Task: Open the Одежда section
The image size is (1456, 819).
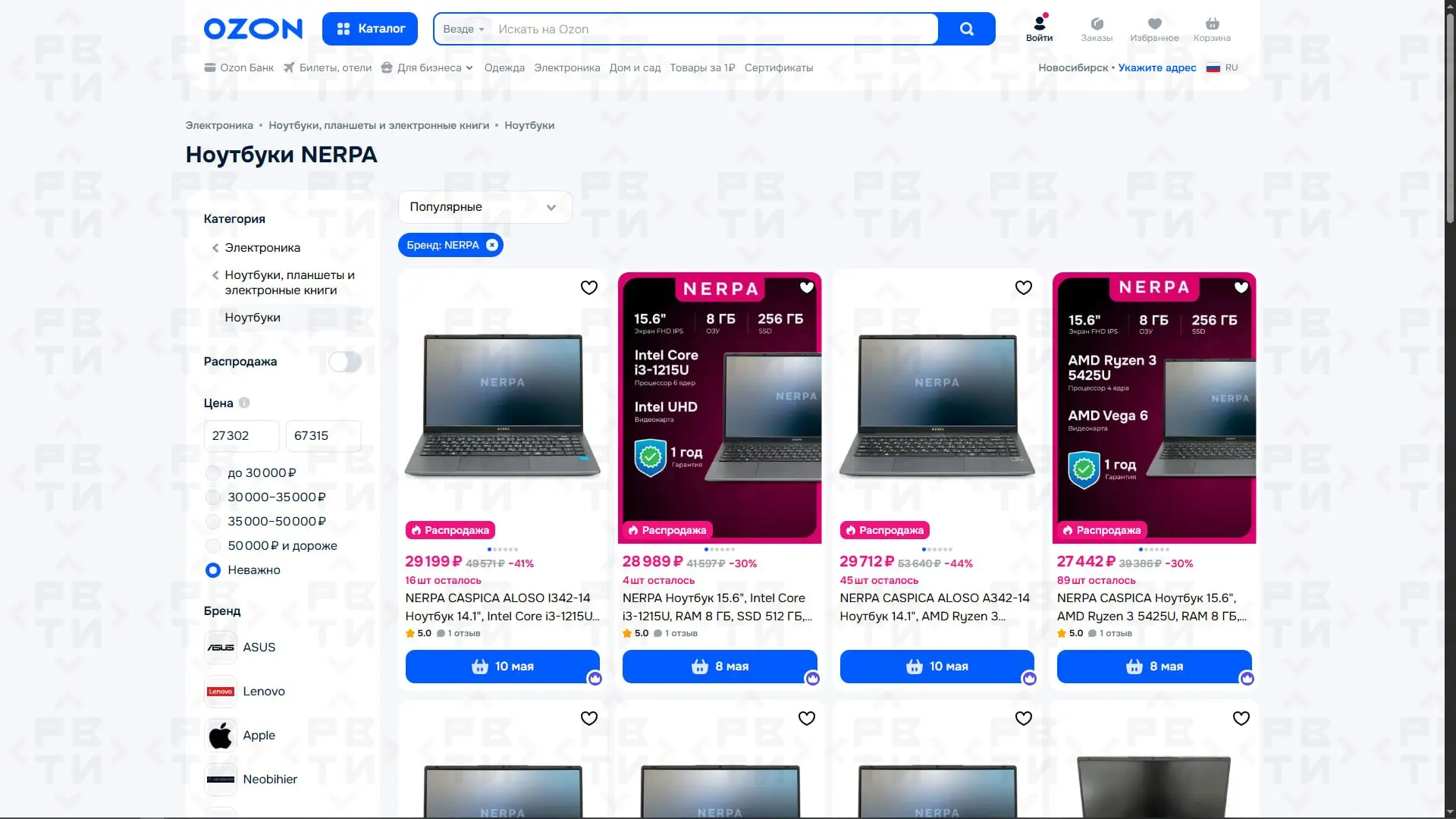Action: tap(504, 67)
